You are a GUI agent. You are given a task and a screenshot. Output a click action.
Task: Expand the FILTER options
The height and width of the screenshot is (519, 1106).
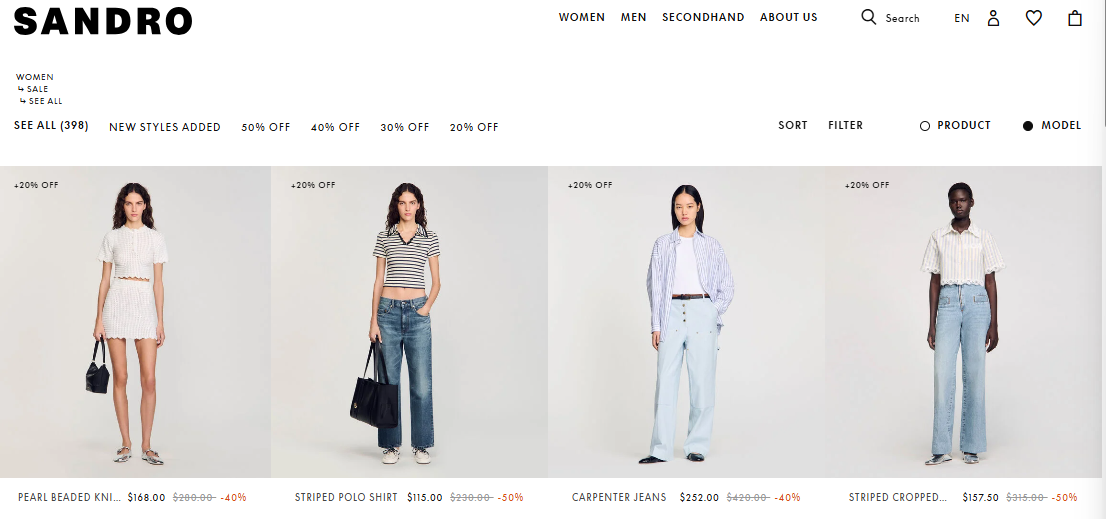click(x=845, y=125)
